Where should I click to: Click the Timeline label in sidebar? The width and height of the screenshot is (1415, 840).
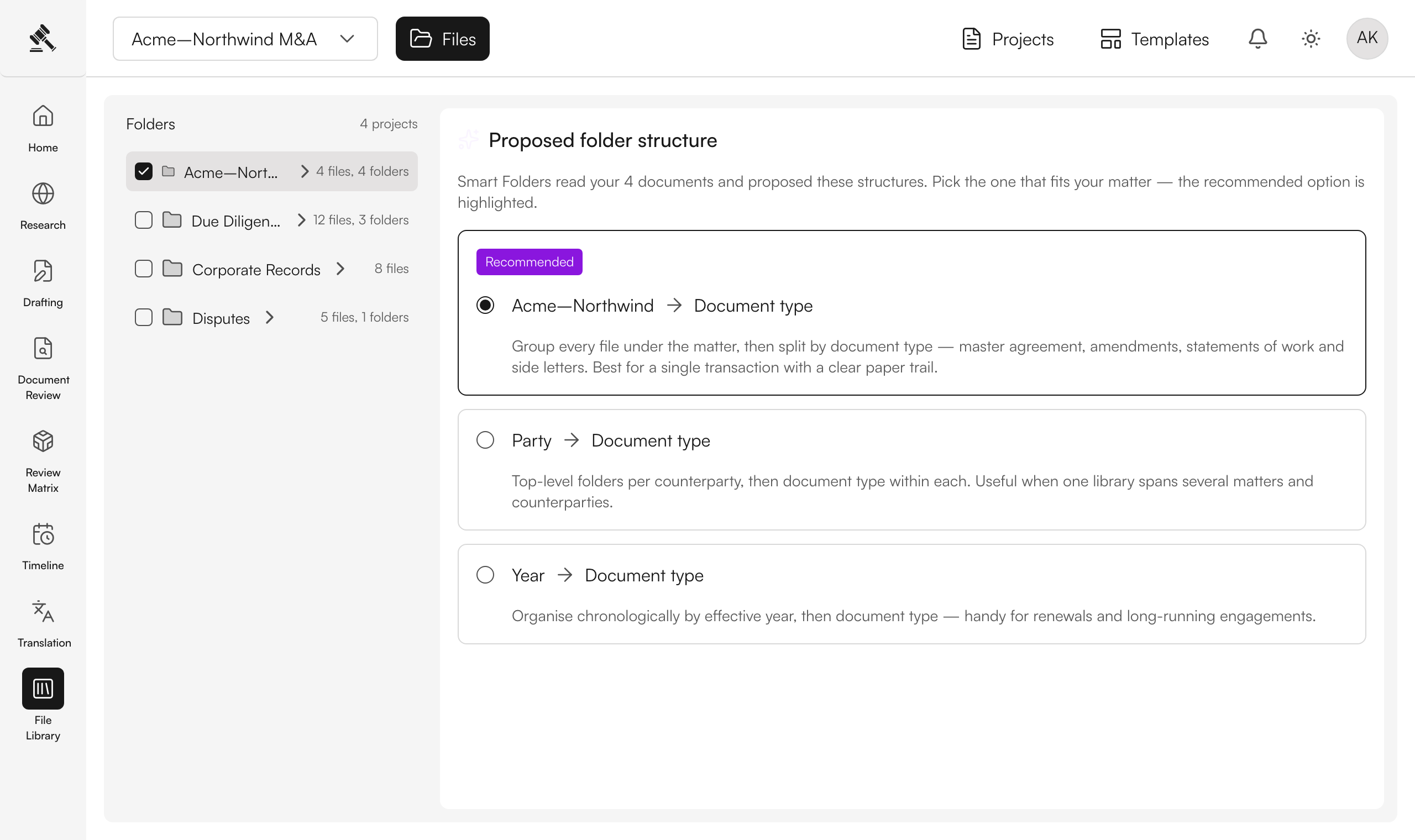(x=43, y=565)
